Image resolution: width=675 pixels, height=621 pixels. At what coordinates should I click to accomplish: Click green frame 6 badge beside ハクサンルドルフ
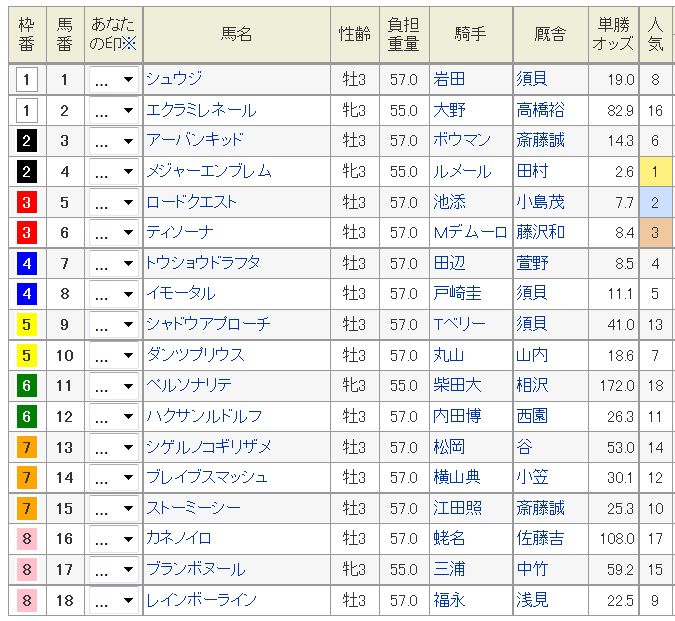[27, 417]
